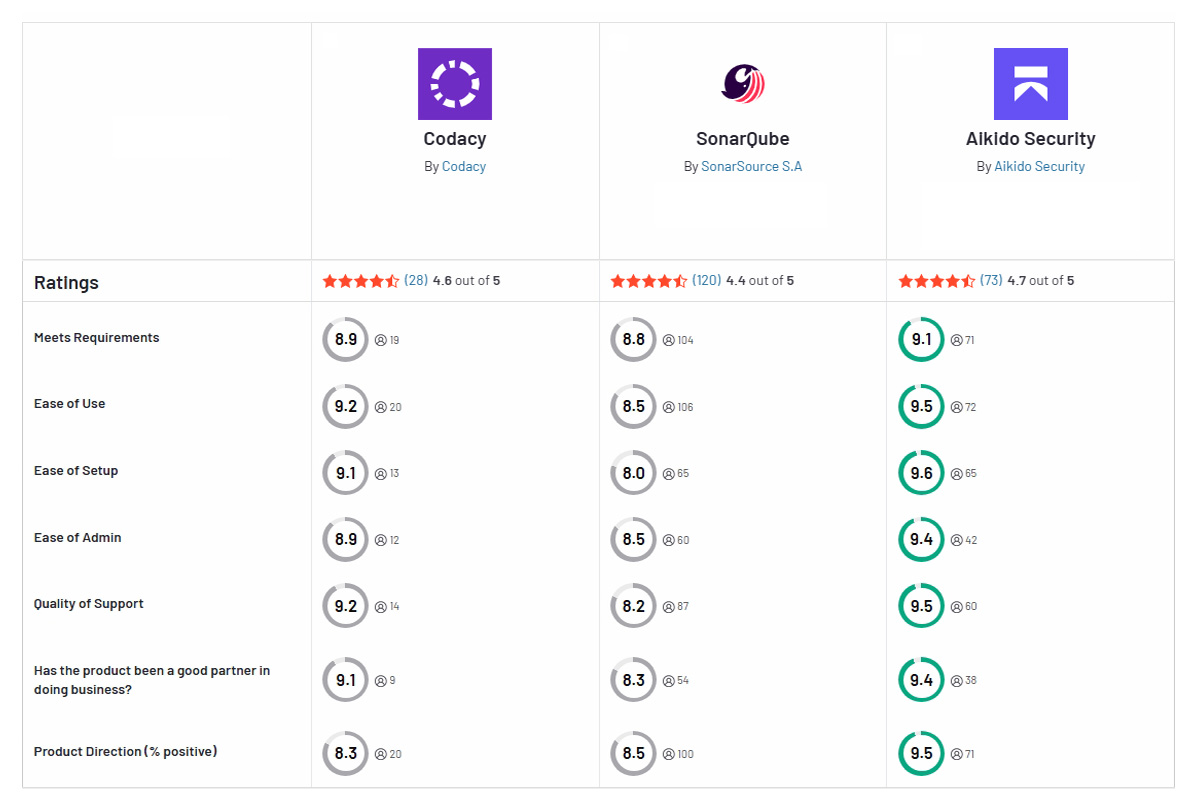
Task: Click SonarQube's 87 respondents count for Quality of Support
Action: 676,606
